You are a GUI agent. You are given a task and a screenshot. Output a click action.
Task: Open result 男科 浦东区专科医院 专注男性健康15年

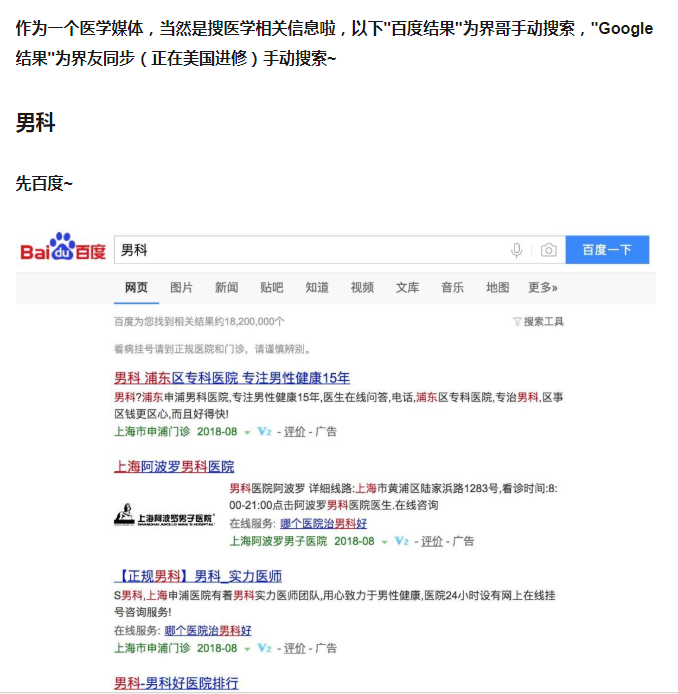coord(232,378)
